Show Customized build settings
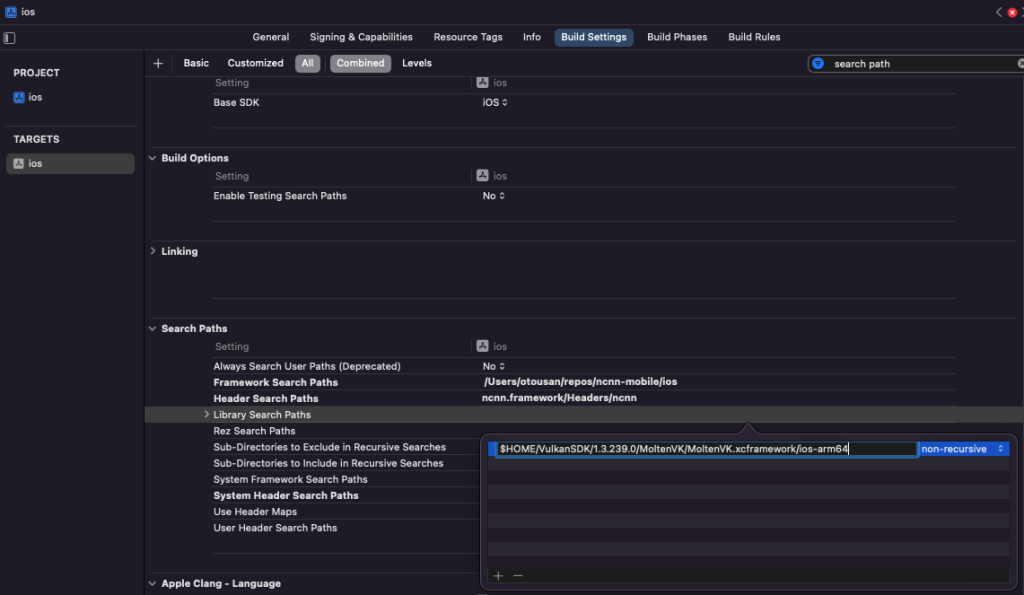 click(x=255, y=63)
